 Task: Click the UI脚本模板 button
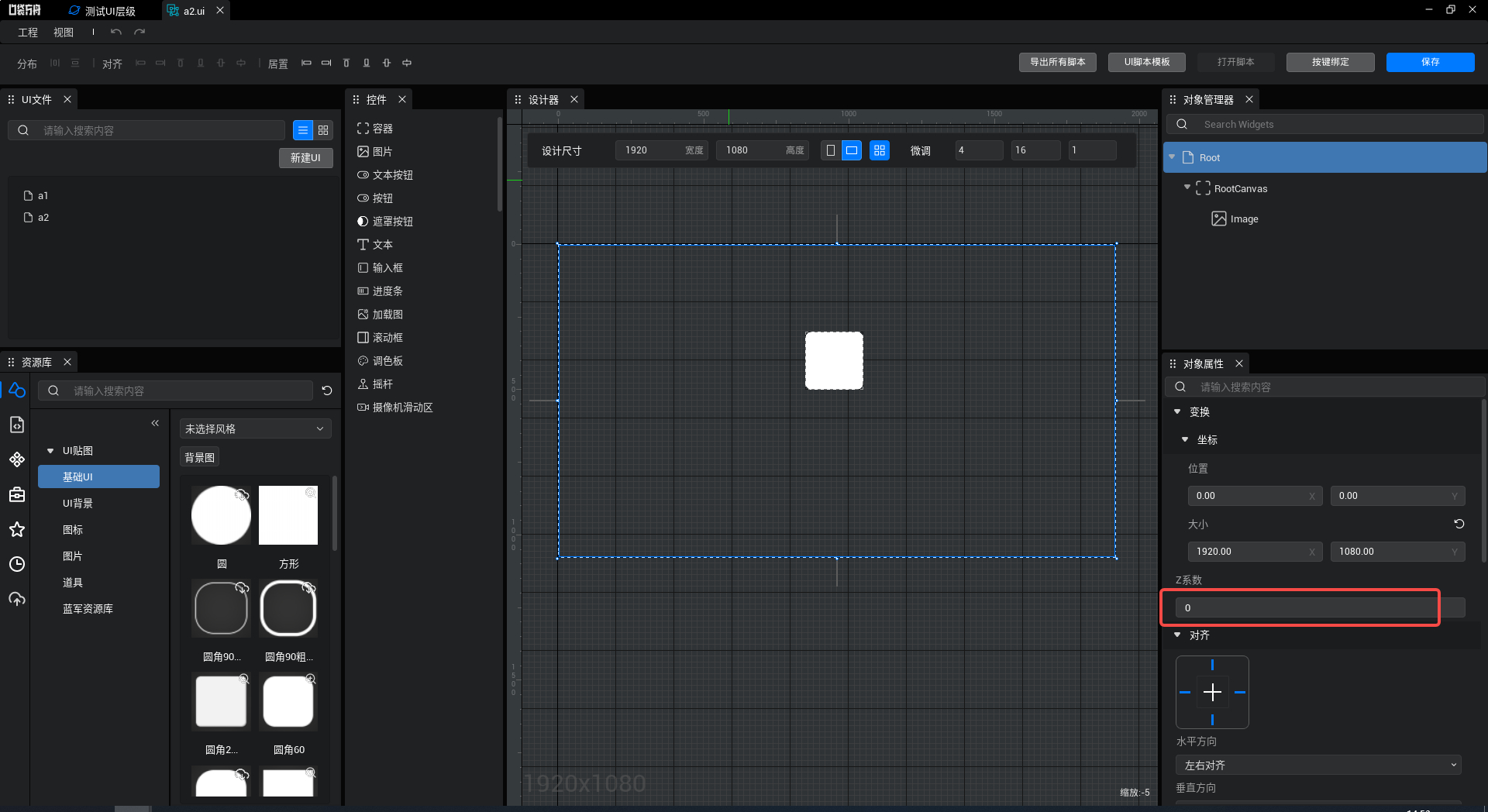pos(1147,62)
